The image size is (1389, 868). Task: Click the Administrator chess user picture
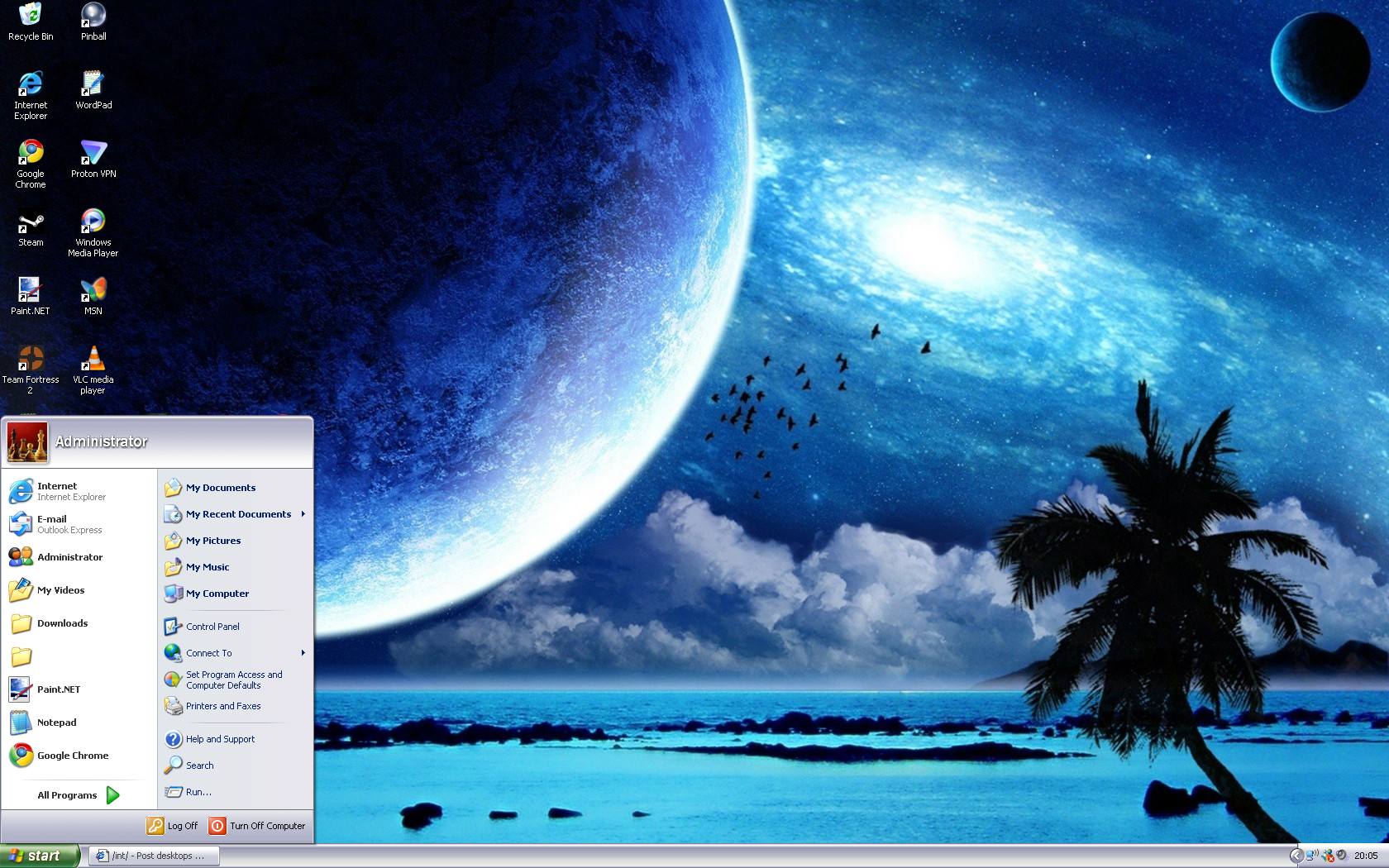(27, 442)
